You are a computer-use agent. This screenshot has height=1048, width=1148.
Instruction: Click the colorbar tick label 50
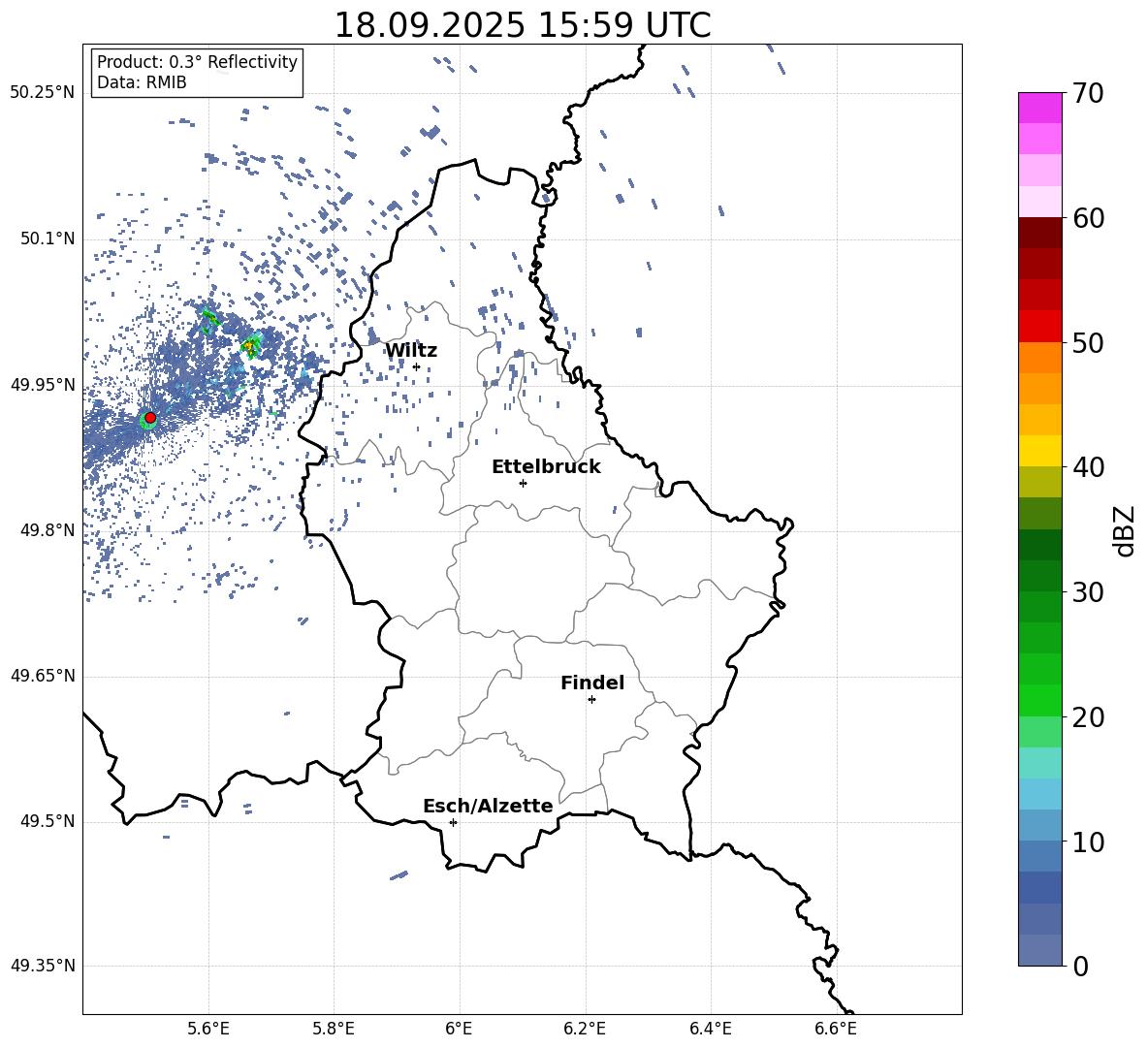1088,342
